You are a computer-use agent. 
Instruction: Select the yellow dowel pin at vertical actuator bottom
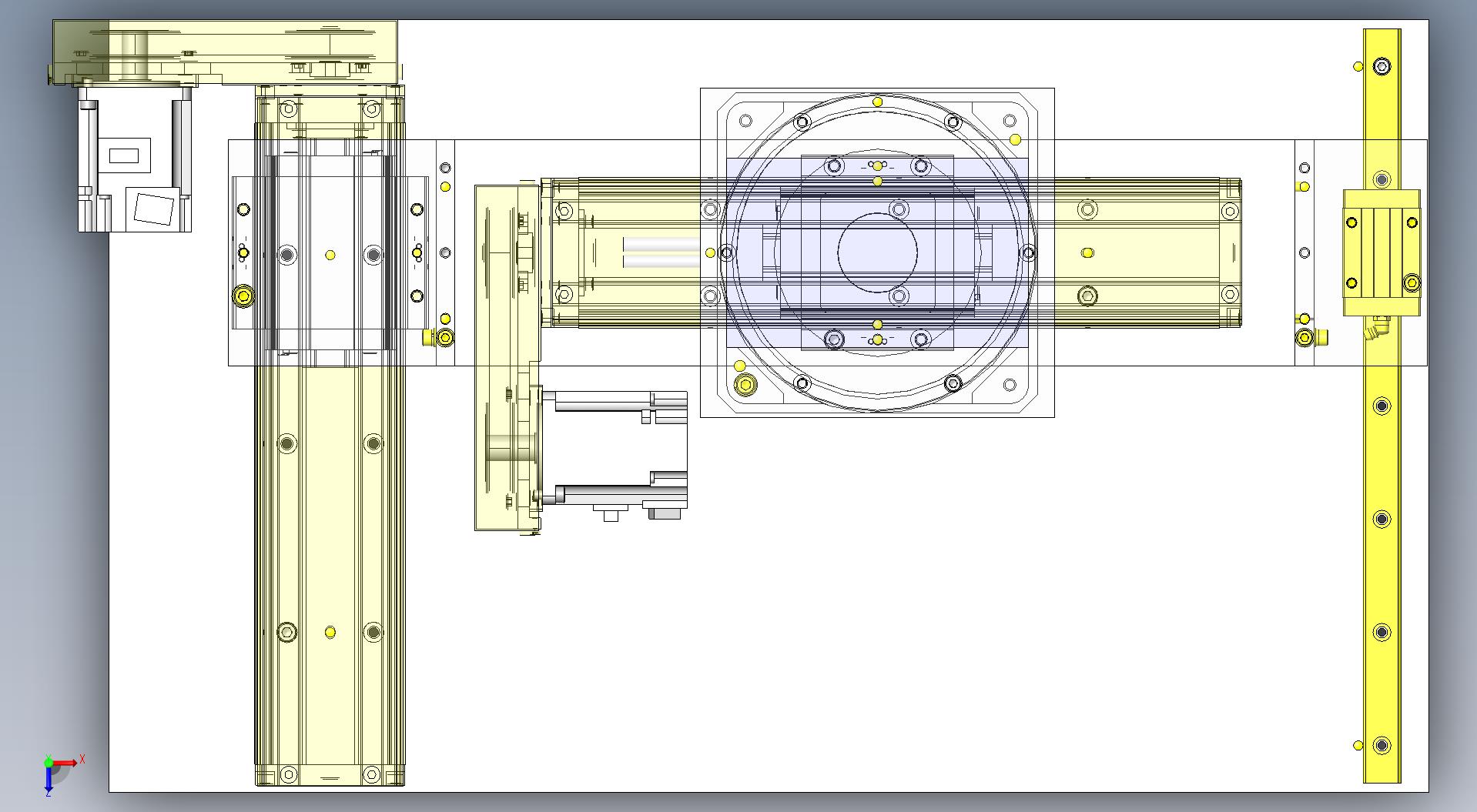(x=330, y=633)
